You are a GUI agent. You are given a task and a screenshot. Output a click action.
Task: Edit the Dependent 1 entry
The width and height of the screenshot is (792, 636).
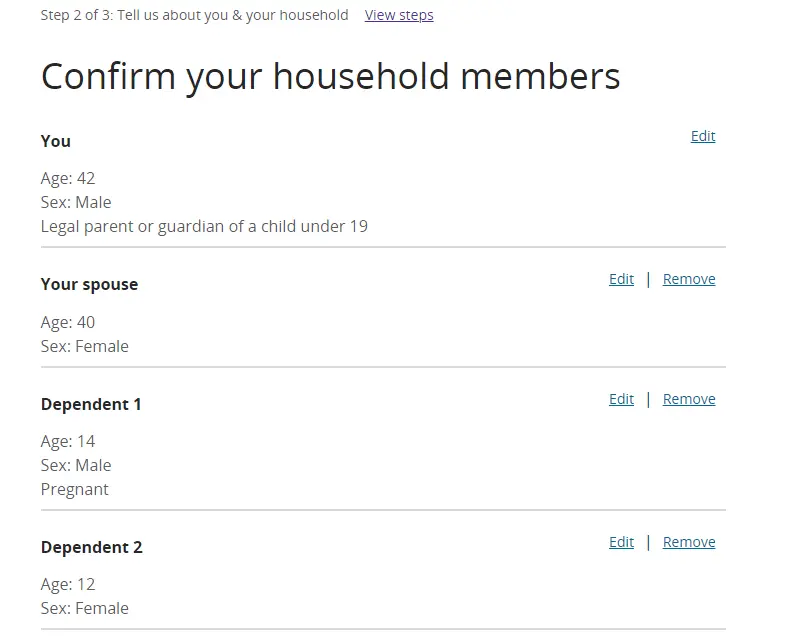coord(621,399)
